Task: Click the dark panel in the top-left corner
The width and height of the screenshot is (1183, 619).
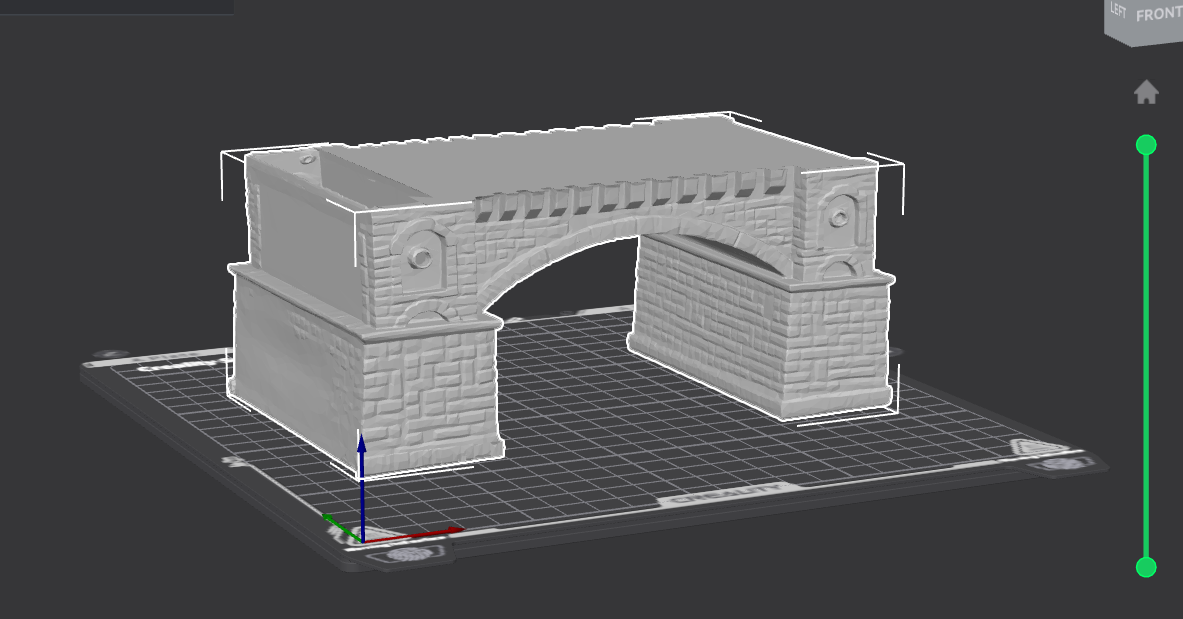Action: (x=116, y=6)
